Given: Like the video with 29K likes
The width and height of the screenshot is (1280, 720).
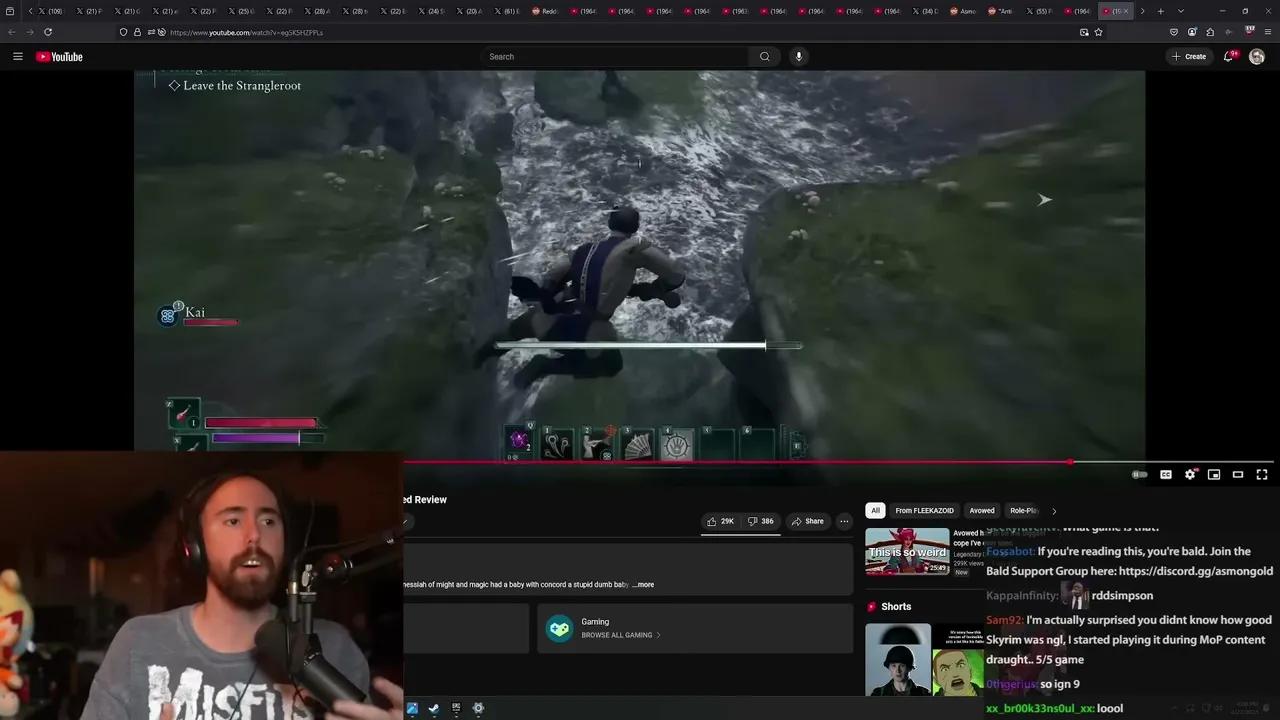Looking at the screenshot, I should (x=720, y=521).
